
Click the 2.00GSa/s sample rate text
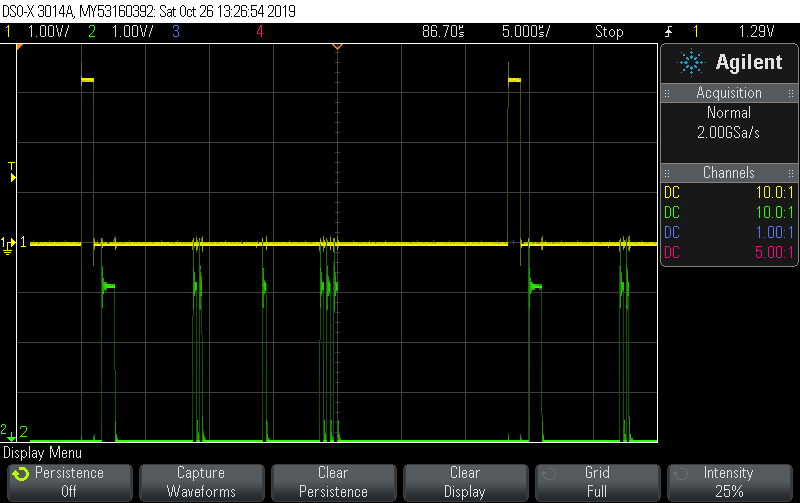pos(729,133)
